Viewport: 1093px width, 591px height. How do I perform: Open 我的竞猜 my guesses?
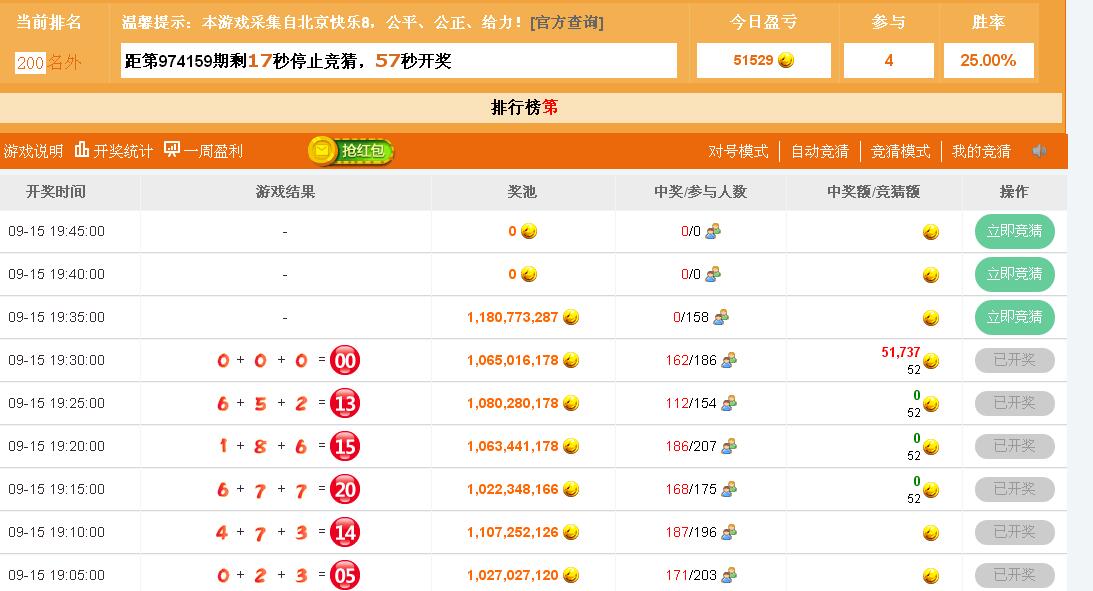pos(981,151)
